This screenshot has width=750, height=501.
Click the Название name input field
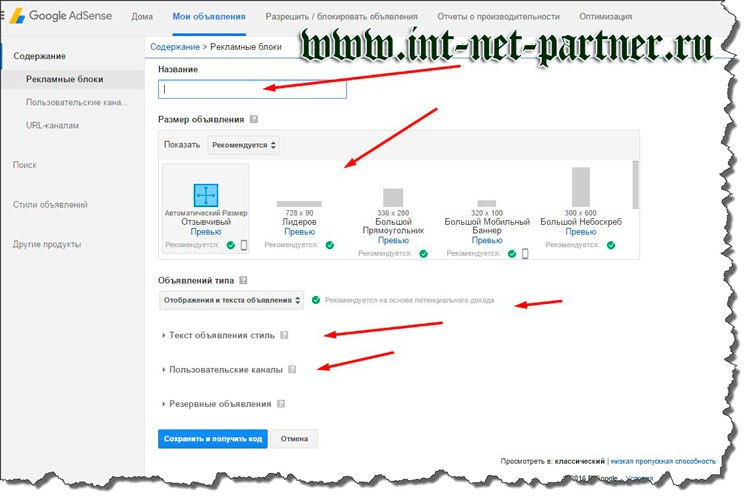coord(253,89)
